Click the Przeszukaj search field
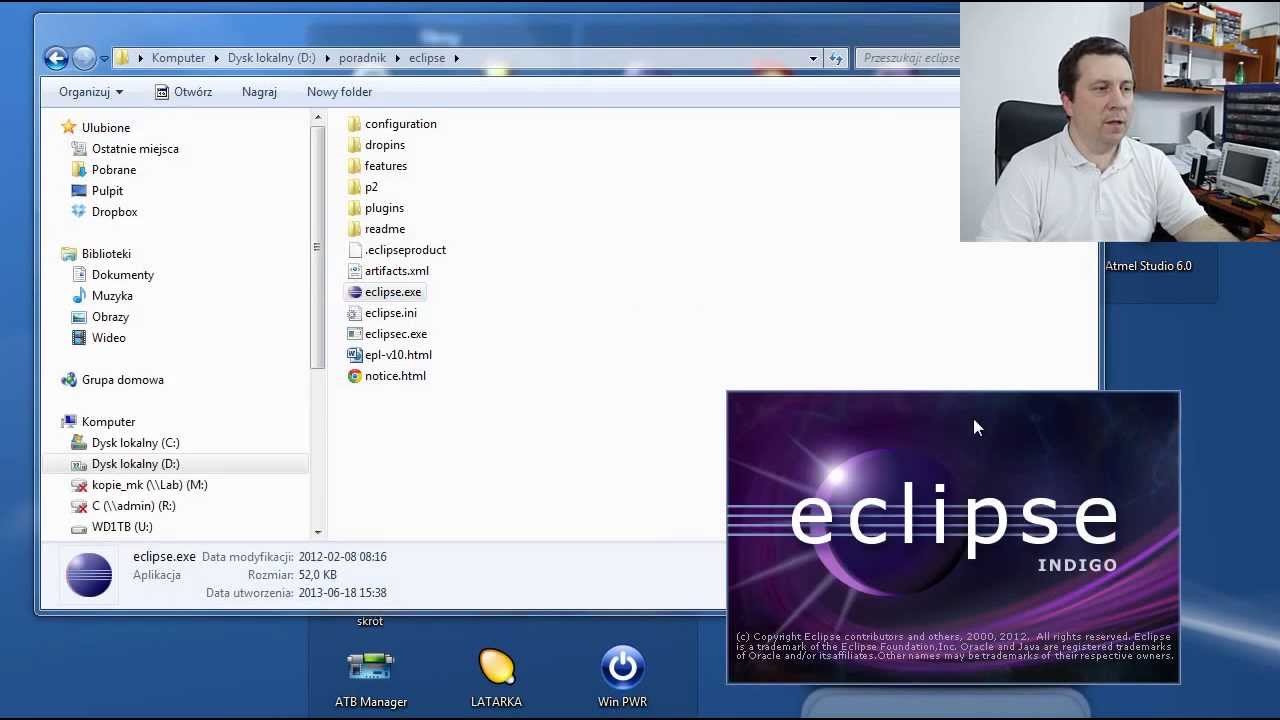Image resolution: width=1280 pixels, height=720 pixels. [x=908, y=58]
